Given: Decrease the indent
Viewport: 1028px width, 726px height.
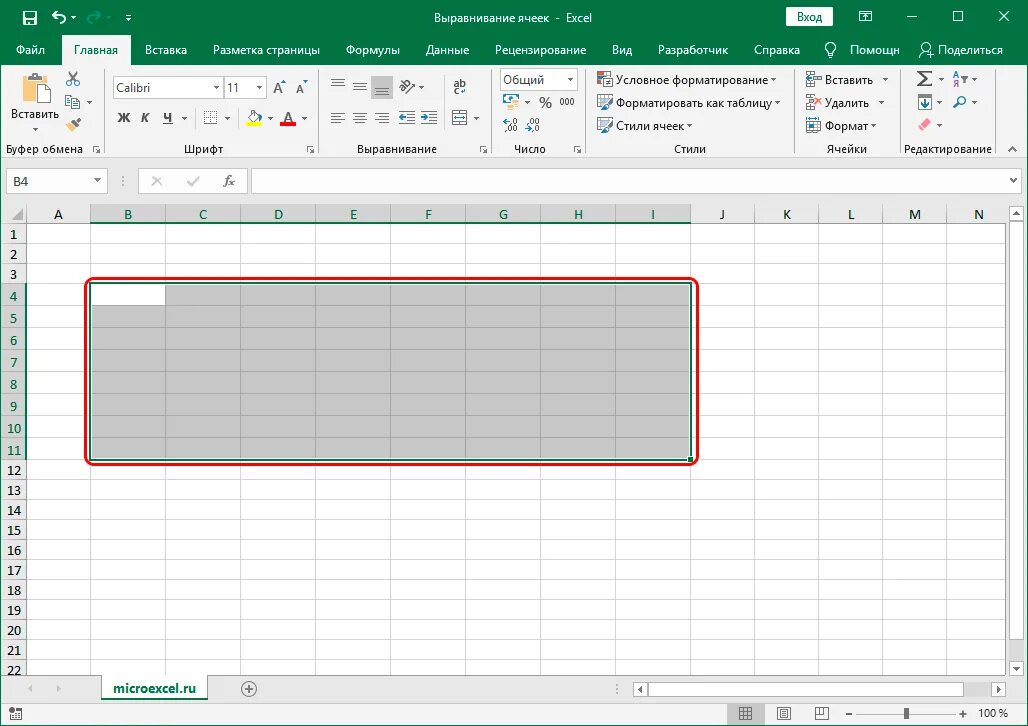Looking at the screenshot, I should coord(406,118).
